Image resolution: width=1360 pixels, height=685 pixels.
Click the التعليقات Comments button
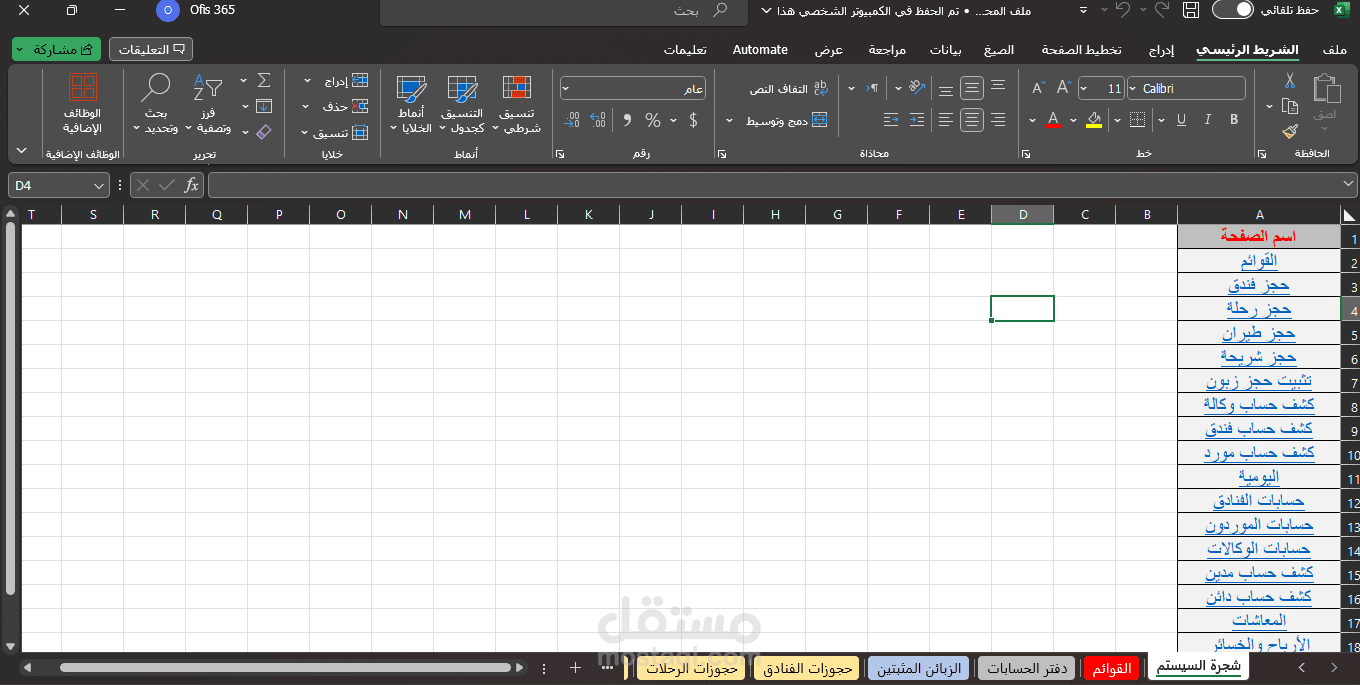150,49
